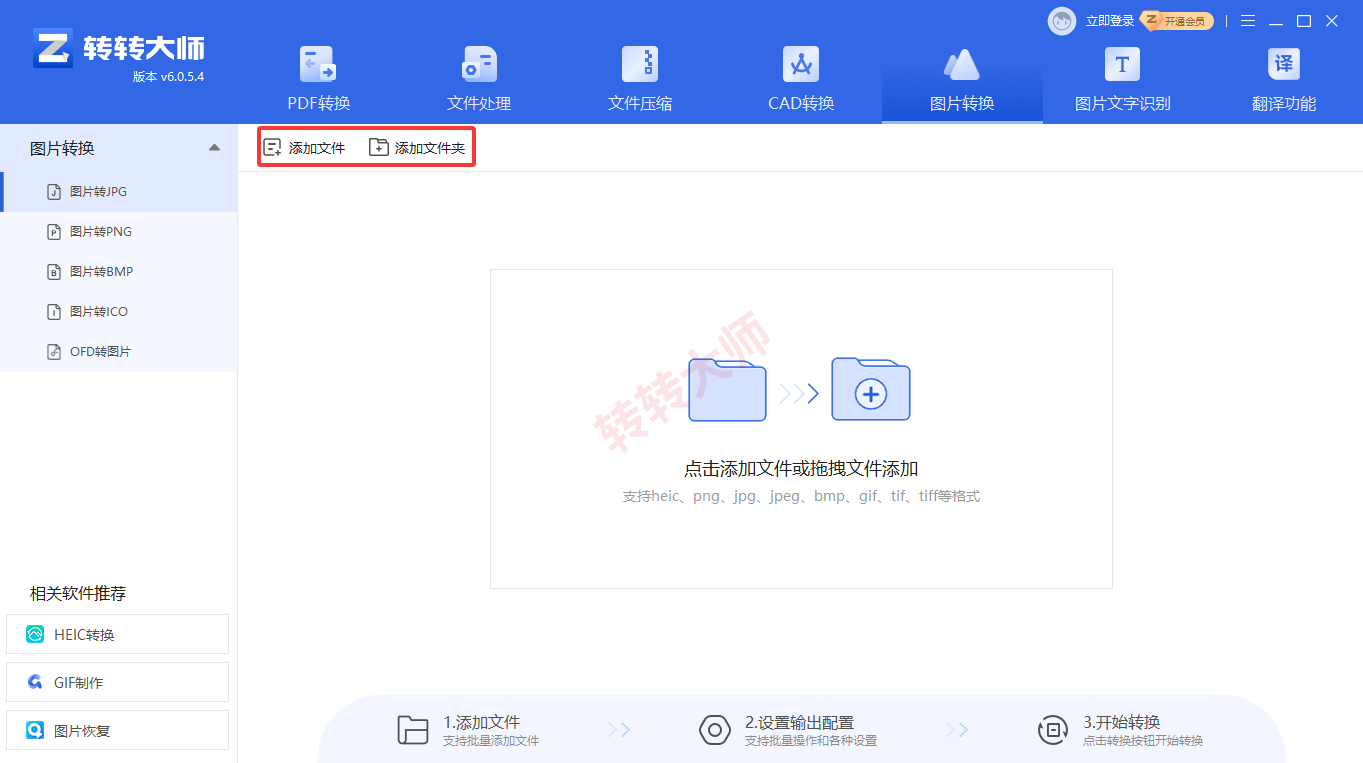
Task: Click the folder-with-plus icon in drop area
Action: click(871, 389)
